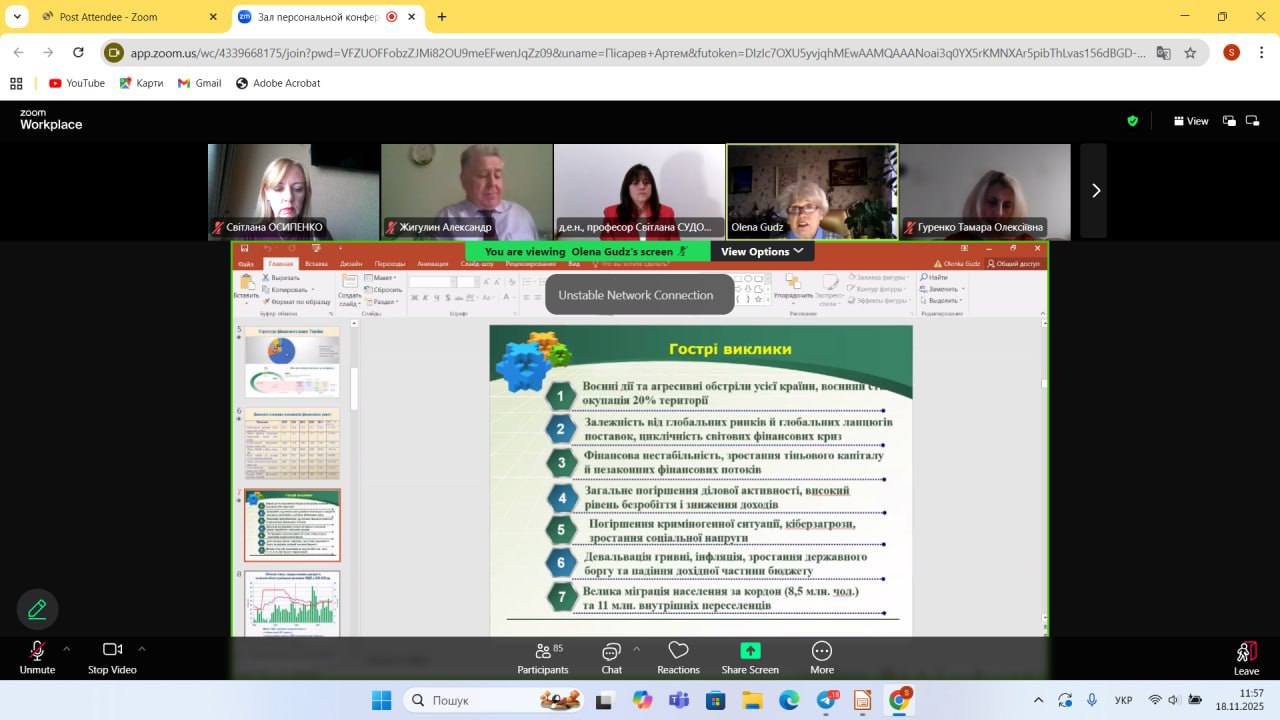Show next participants with right arrow
Image resolution: width=1280 pixels, height=720 pixels.
(1094, 190)
